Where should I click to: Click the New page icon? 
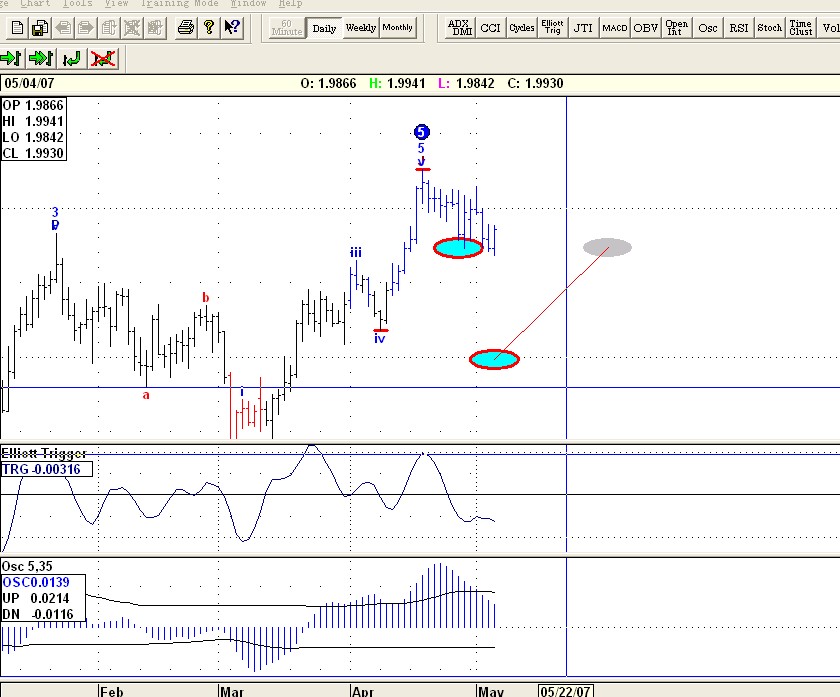[x=17, y=27]
